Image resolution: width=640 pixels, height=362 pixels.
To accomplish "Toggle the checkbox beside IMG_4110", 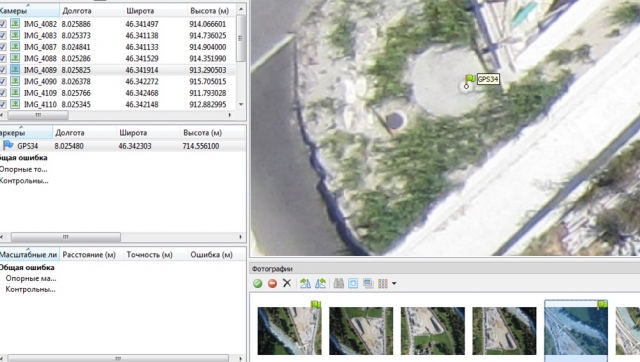I will [2, 104].
